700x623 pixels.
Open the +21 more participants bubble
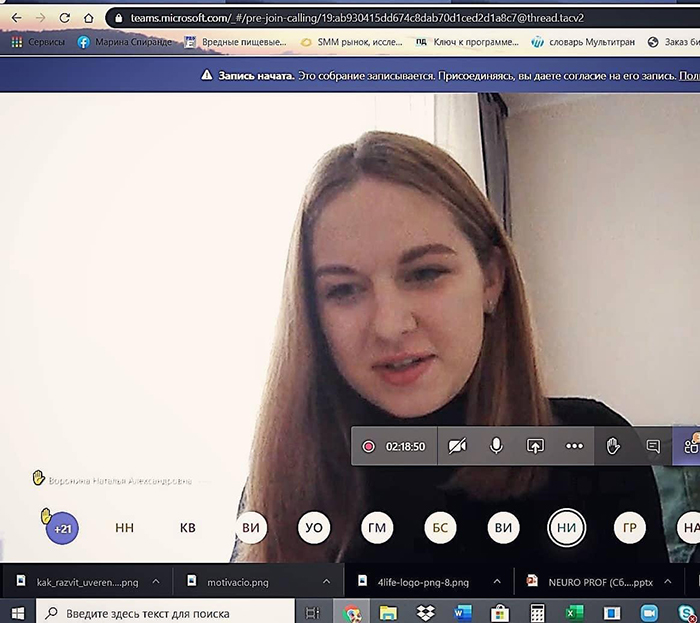[62, 528]
